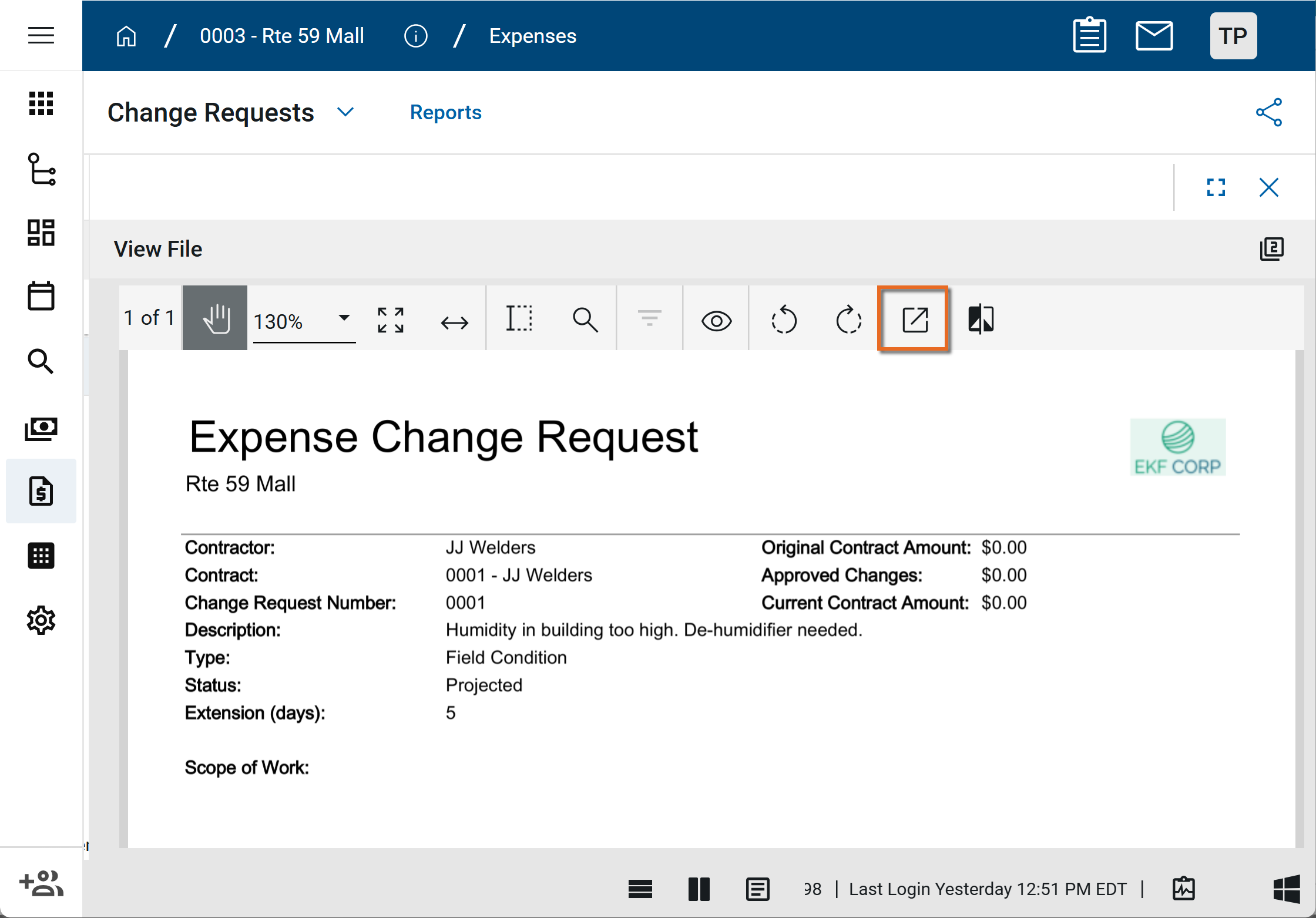1316x918 pixels.
Task: Expand the Change Requests chevron menu
Action: tap(345, 112)
